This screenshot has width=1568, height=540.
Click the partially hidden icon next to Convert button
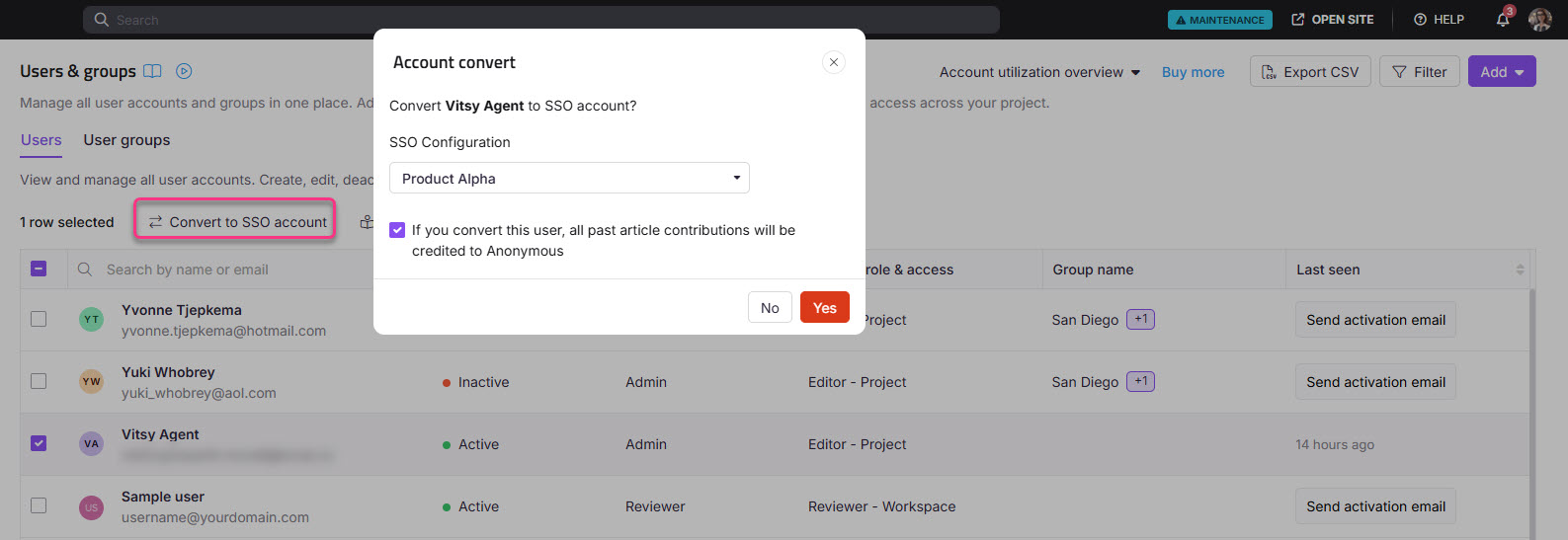(367, 222)
